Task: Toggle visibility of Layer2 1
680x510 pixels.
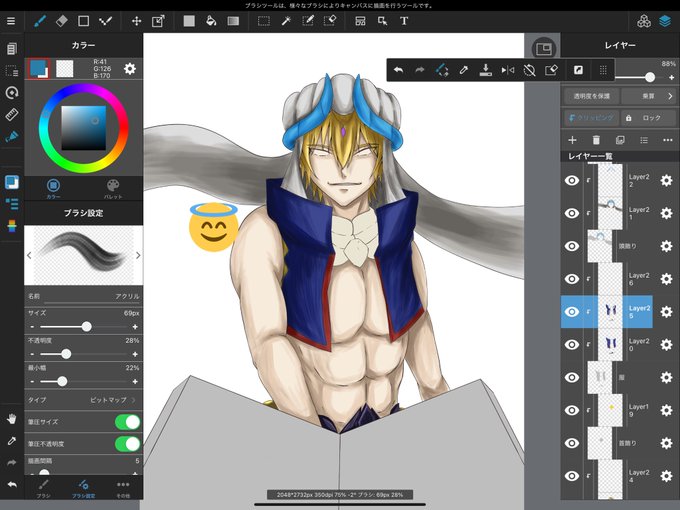Action: pyautogui.click(x=572, y=213)
